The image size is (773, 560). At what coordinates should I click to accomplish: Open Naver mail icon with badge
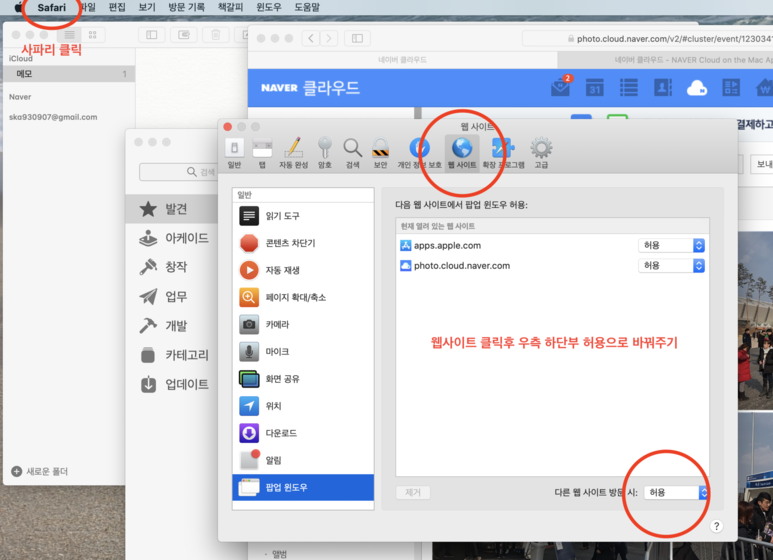coord(561,87)
